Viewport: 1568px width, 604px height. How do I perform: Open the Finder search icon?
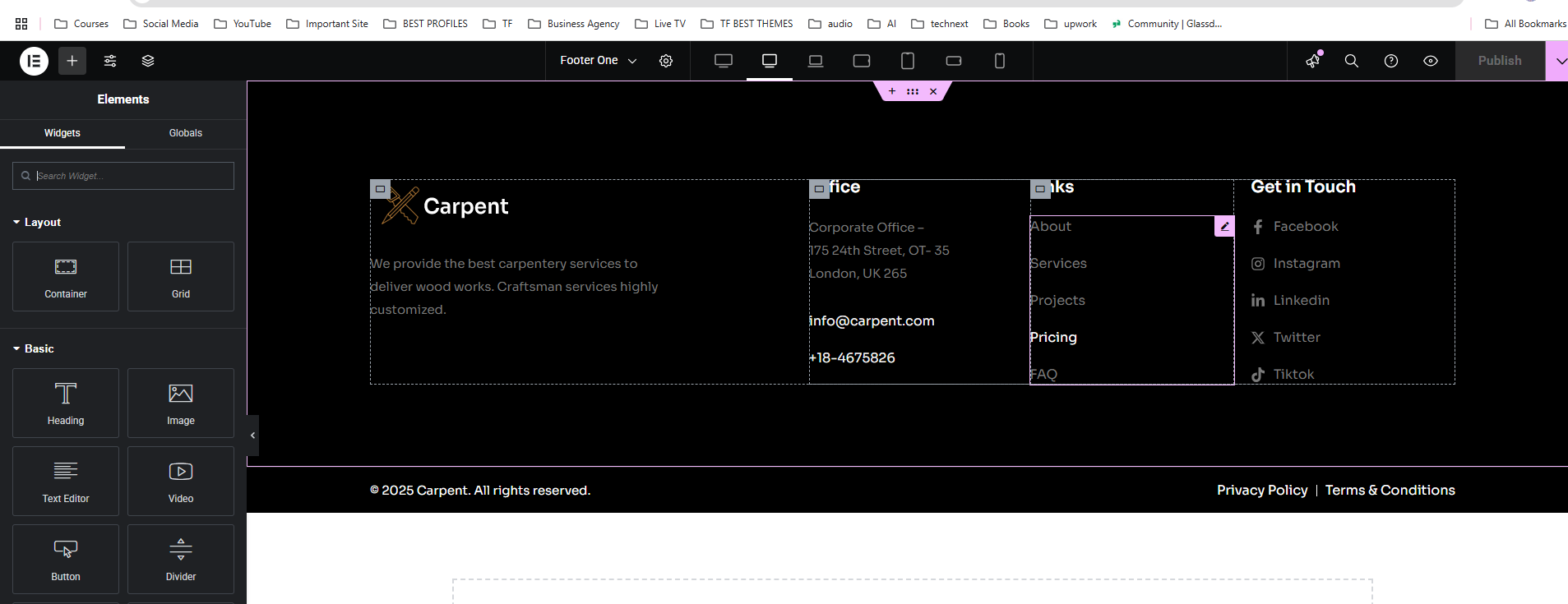pyautogui.click(x=1352, y=61)
